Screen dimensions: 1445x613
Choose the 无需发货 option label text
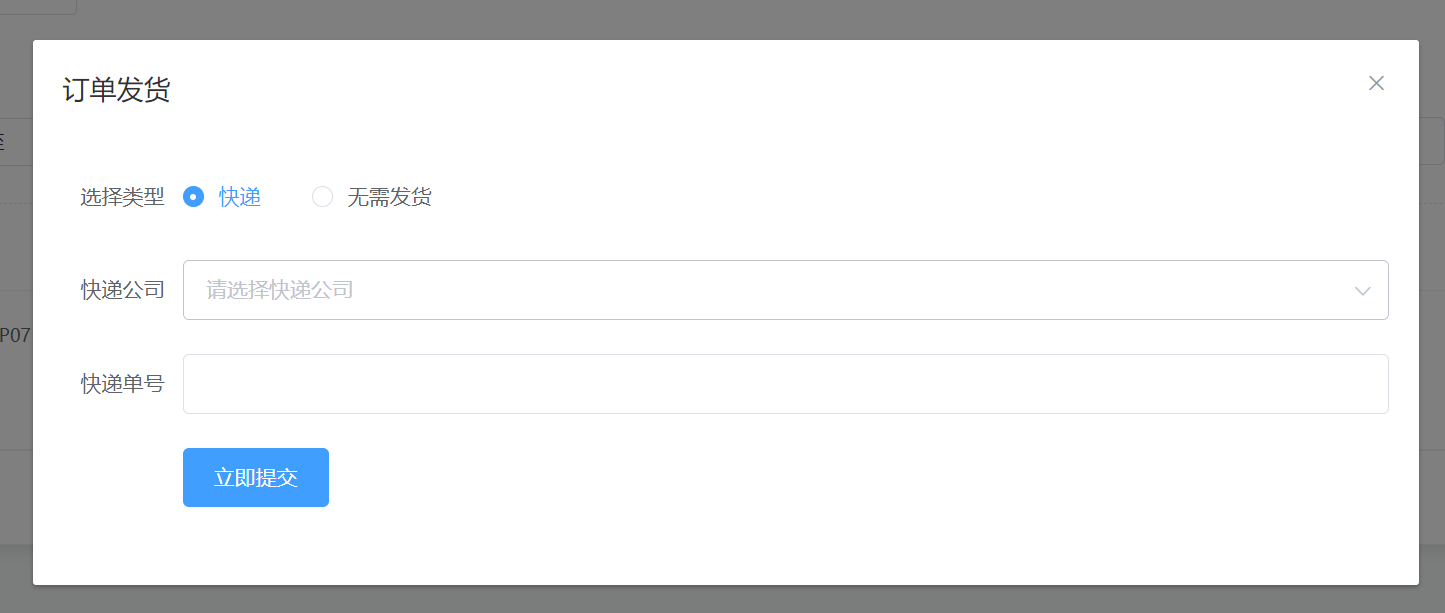[x=389, y=197]
